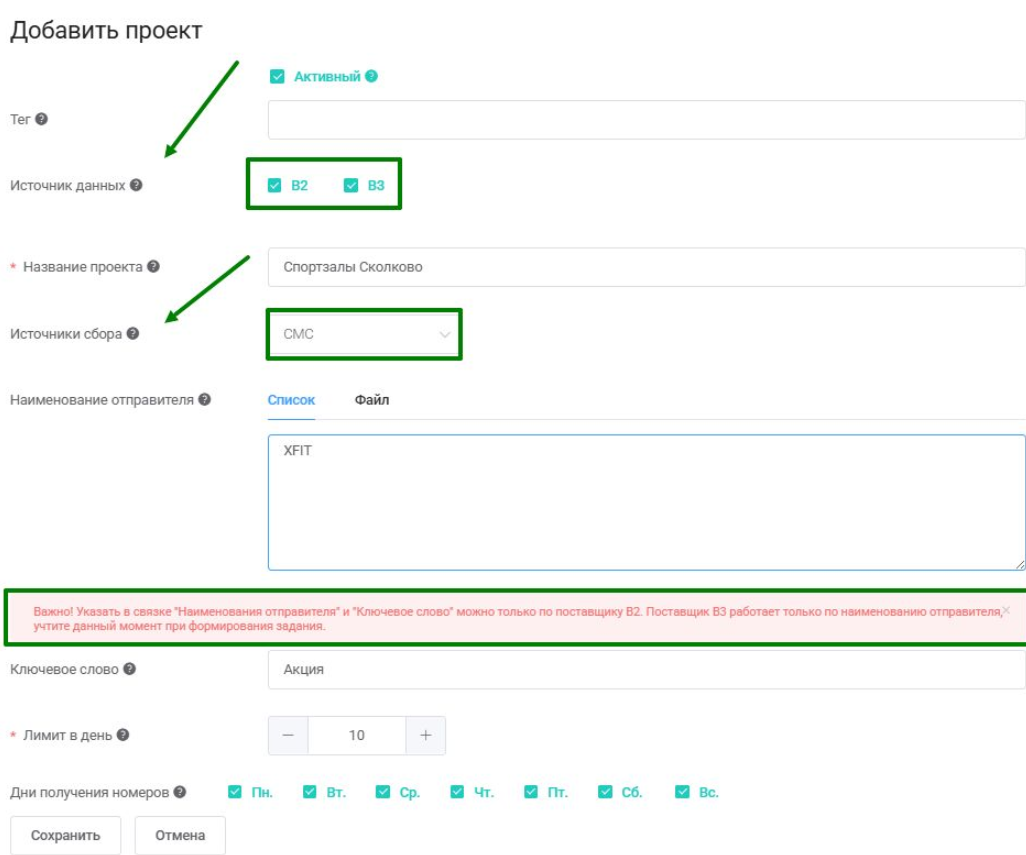Toggle the Ср. day checkbox
The width and height of the screenshot is (1026, 855).
click(x=383, y=792)
